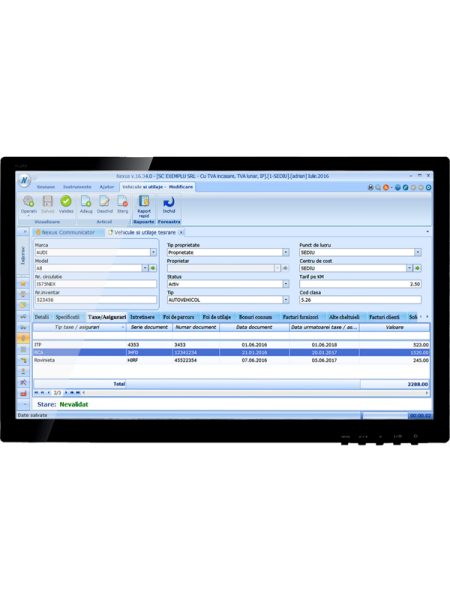Open the Tip proprietate dropdown

coord(286,253)
